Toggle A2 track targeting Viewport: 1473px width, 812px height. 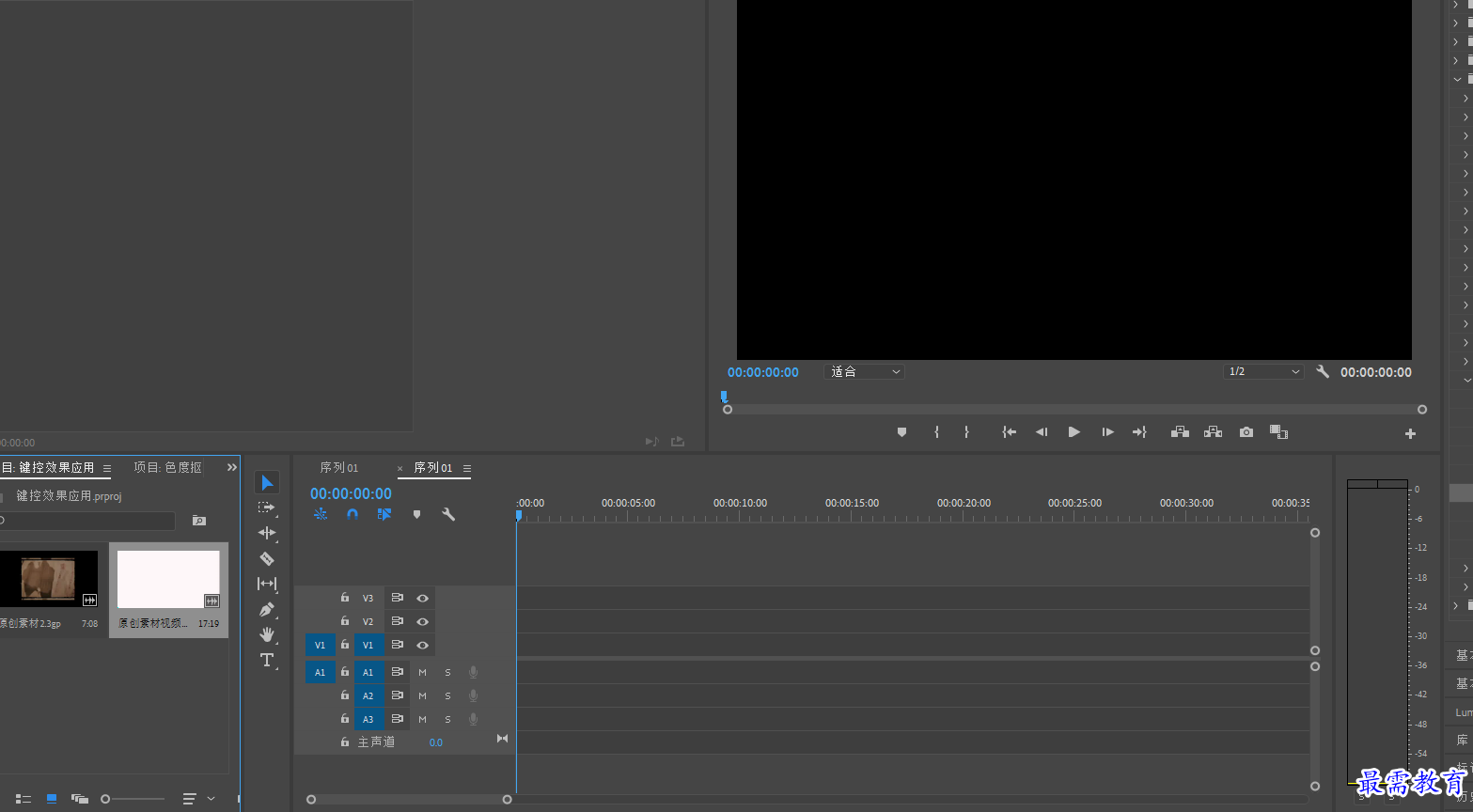click(368, 695)
